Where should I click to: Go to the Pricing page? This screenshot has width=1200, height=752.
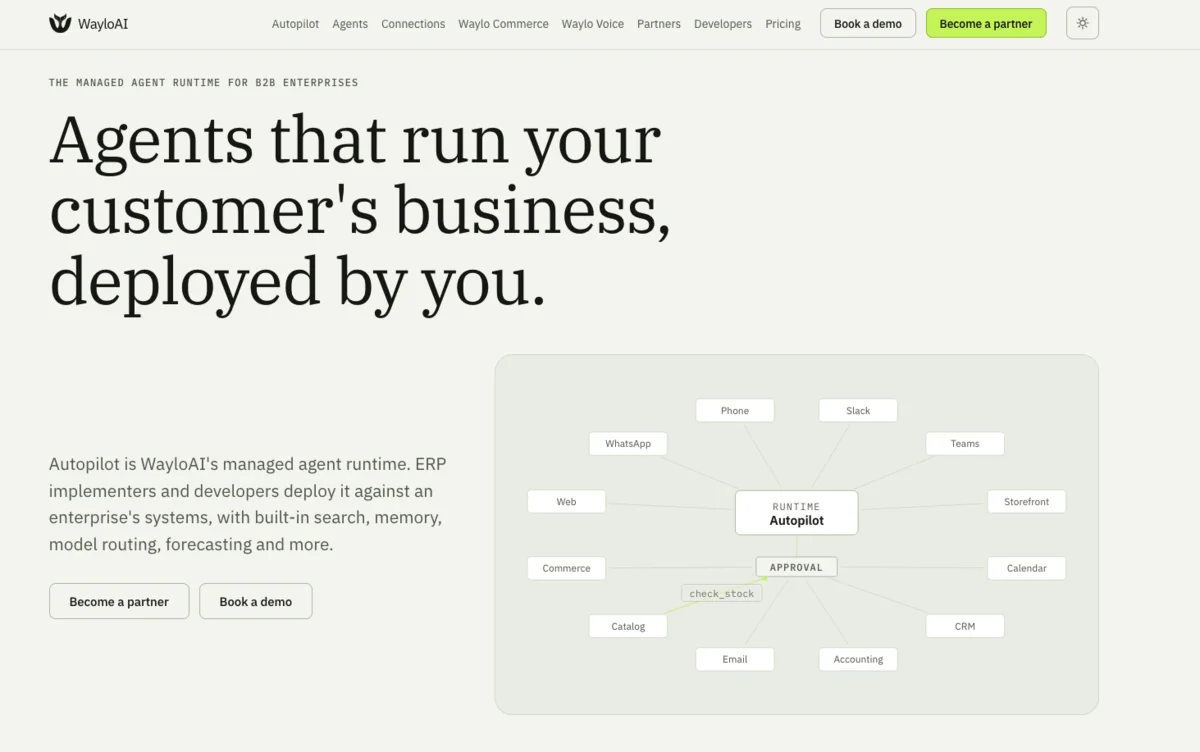pyautogui.click(x=783, y=24)
